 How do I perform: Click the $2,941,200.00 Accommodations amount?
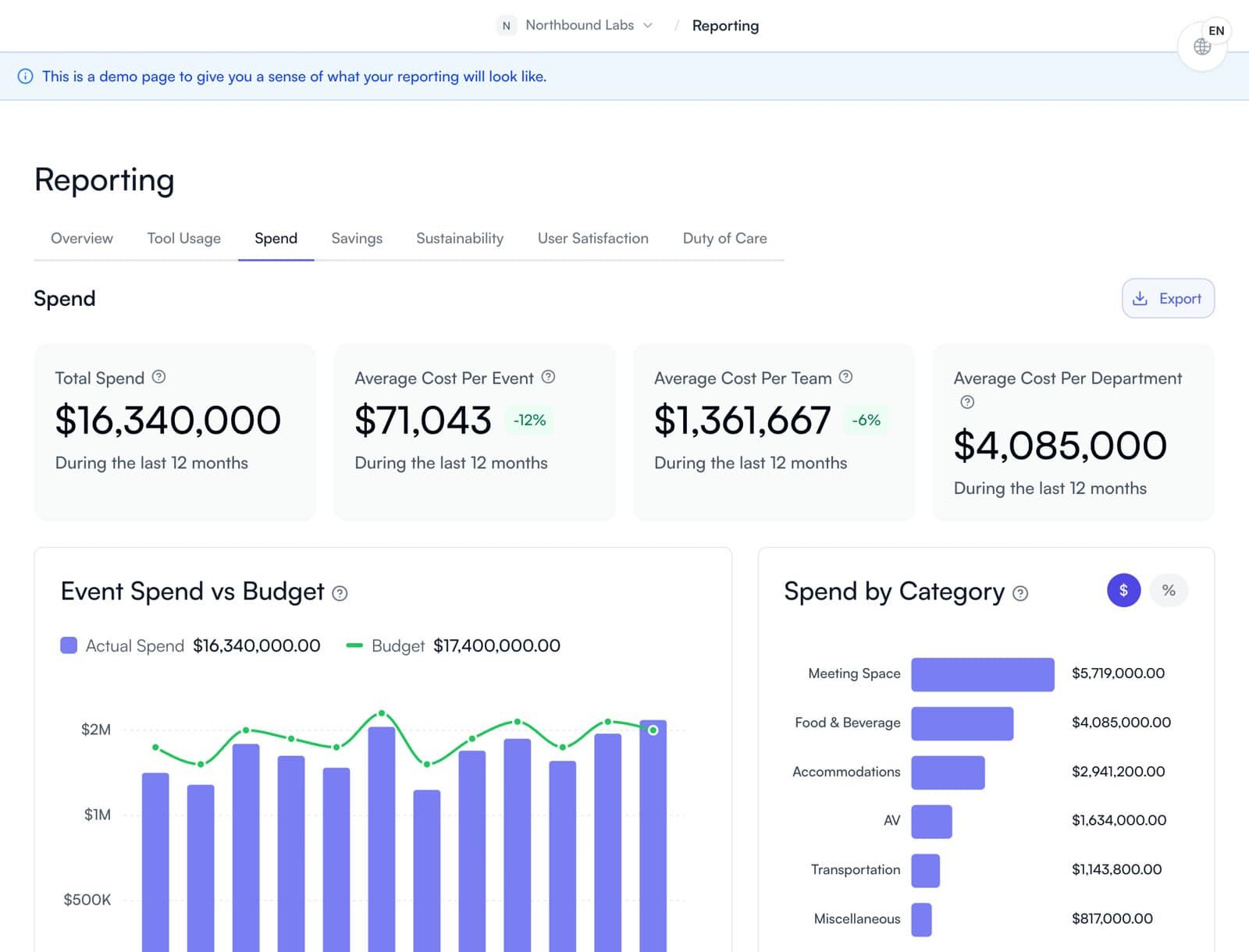1118,772
